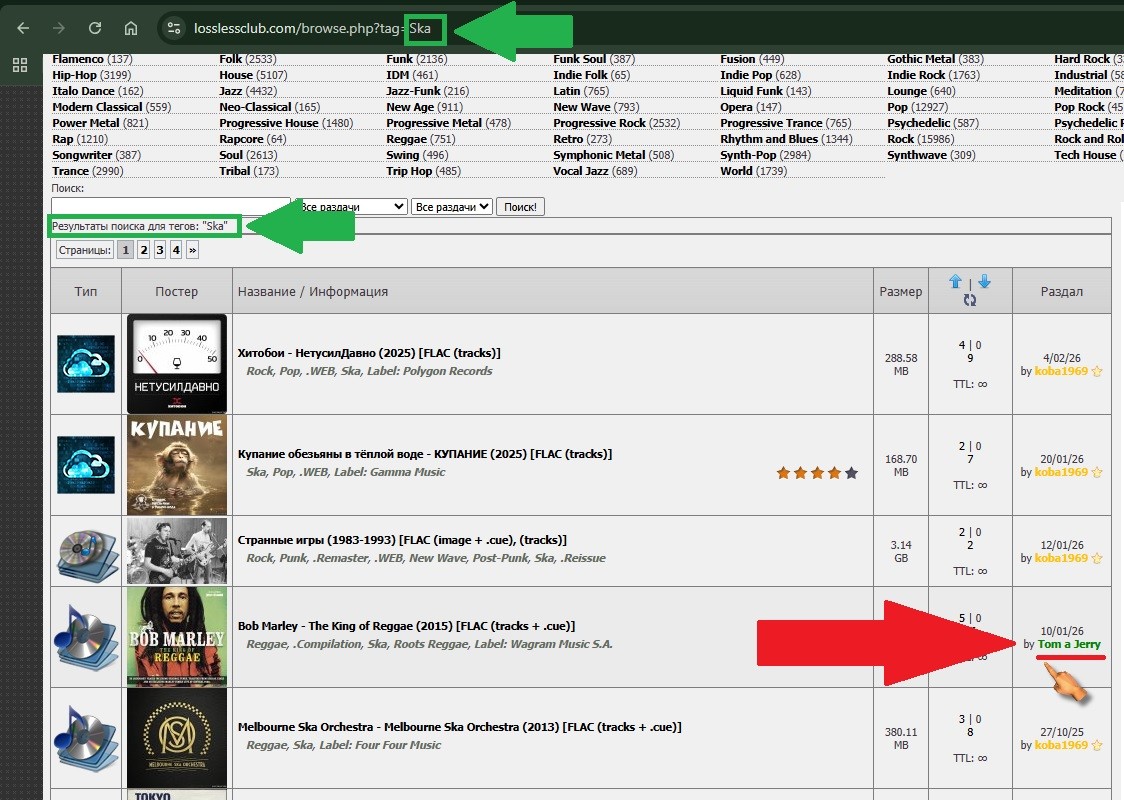The height and width of the screenshot is (800, 1124).
Task: Open the browser home page
Action: click(130, 28)
